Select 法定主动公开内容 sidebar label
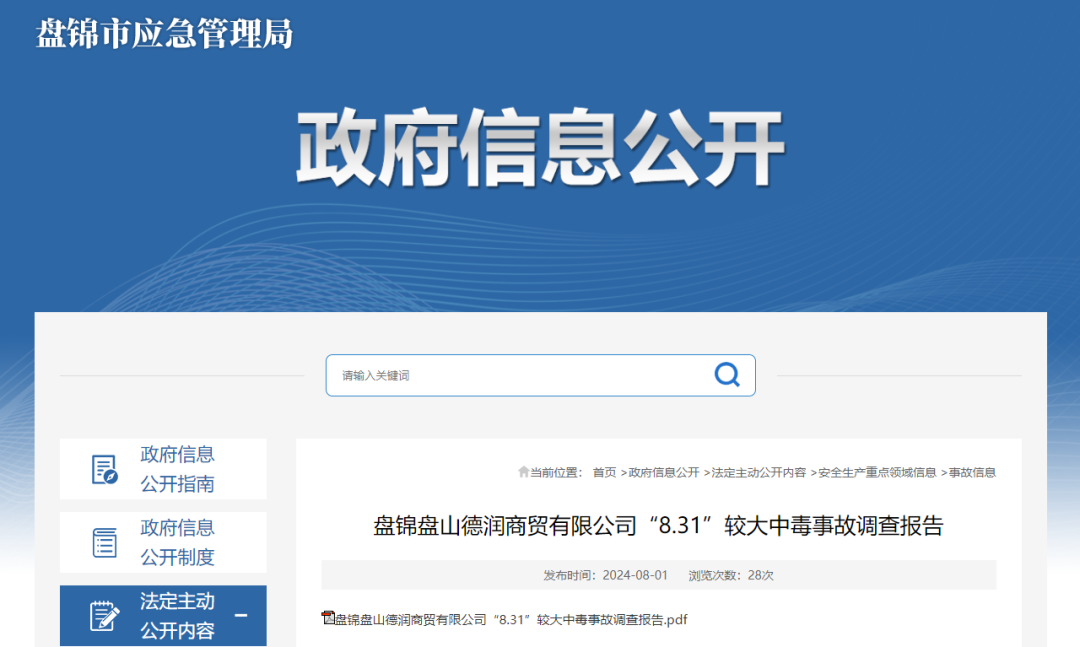 point(177,616)
